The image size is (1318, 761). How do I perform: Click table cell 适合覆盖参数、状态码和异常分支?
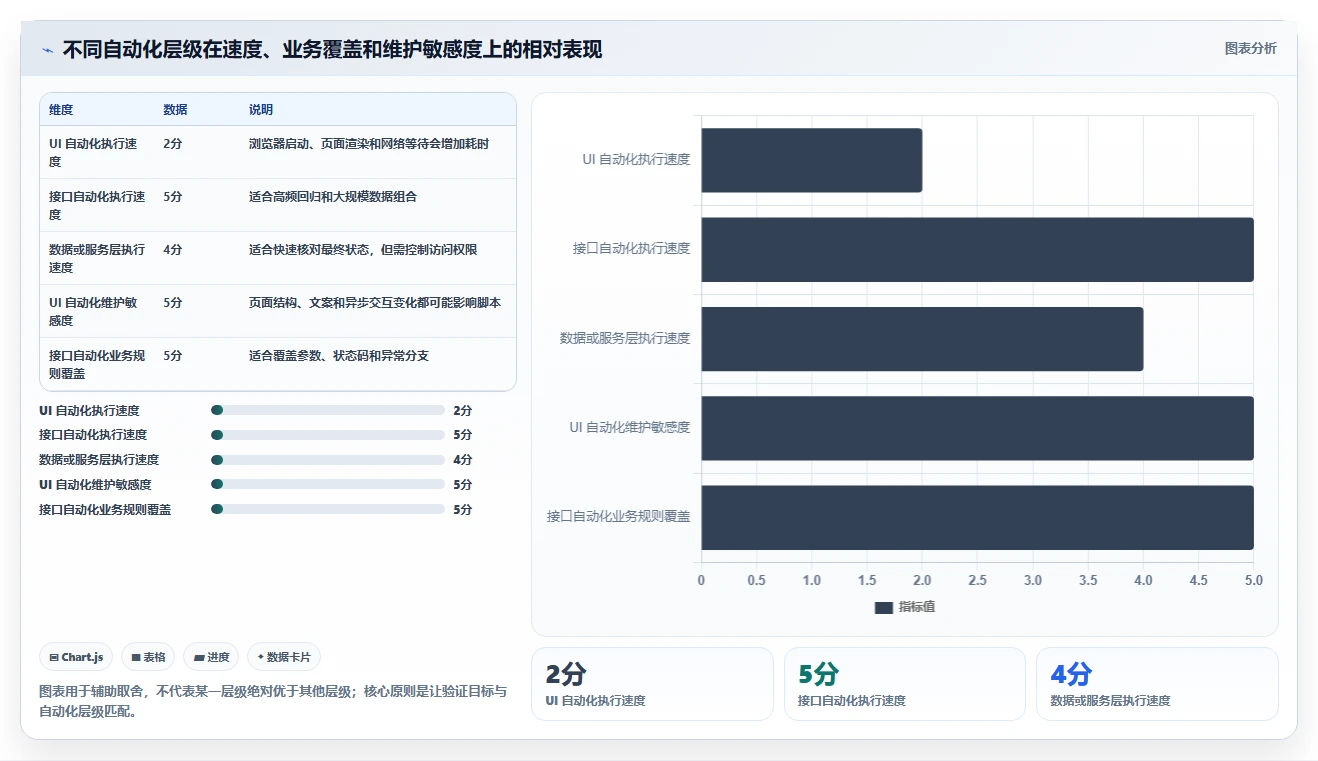coord(339,356)
